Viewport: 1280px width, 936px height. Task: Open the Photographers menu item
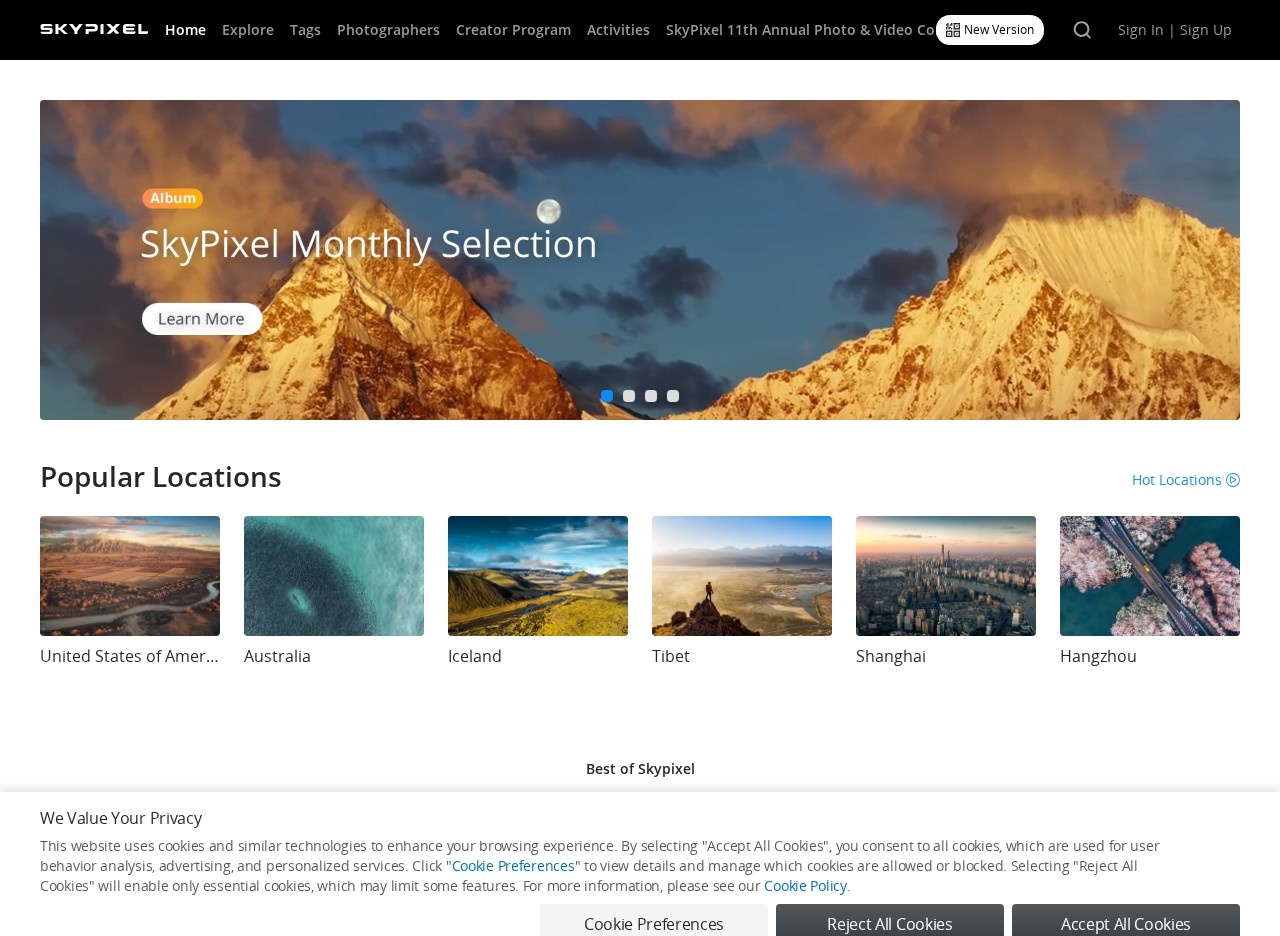click(388, 30)
